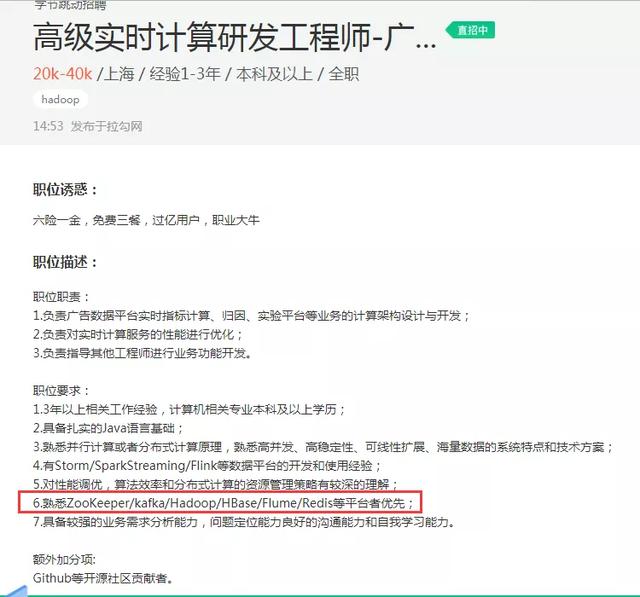Click the 上海 location text

click(x=119, y=74)
